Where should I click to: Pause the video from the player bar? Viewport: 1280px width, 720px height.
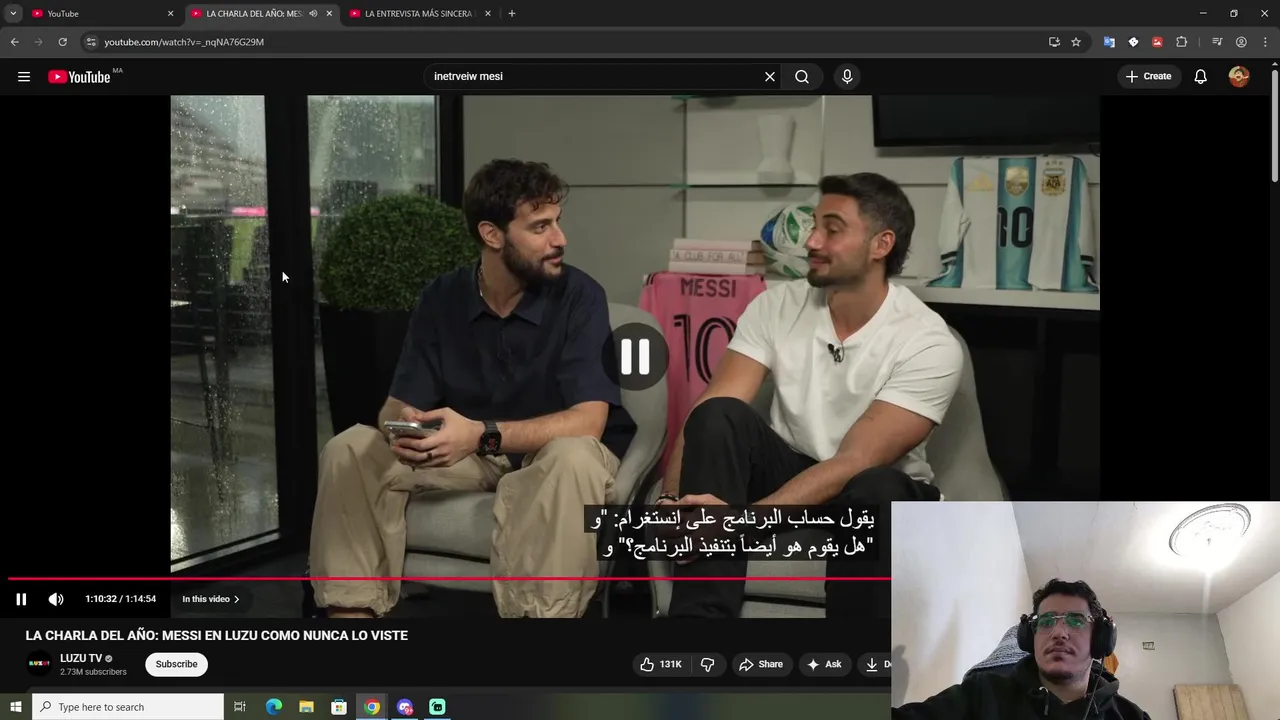pyautogui.click(x=21, y=599)
